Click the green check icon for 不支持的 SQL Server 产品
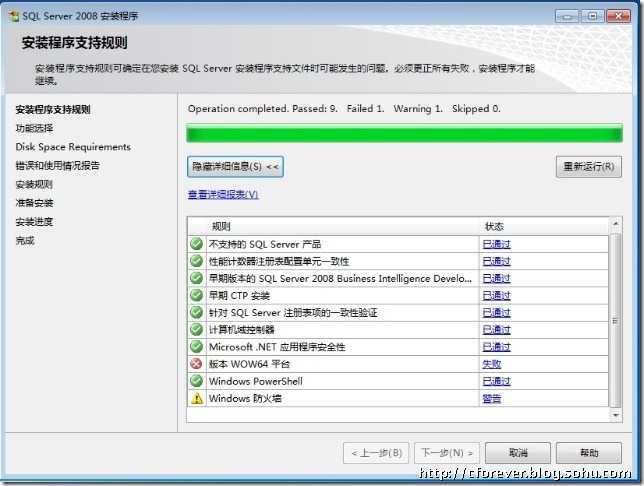 point(197,244)
